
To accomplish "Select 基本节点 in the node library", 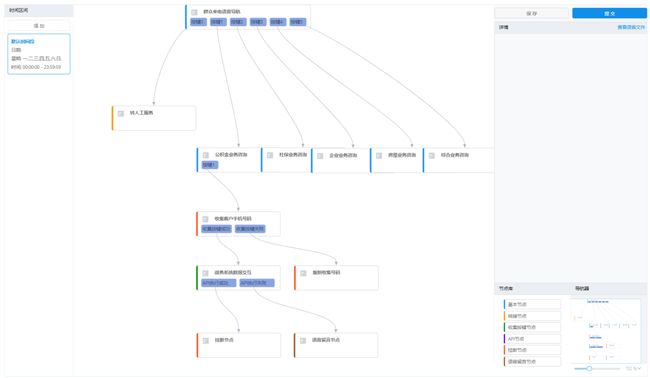I will pos(532,304).
